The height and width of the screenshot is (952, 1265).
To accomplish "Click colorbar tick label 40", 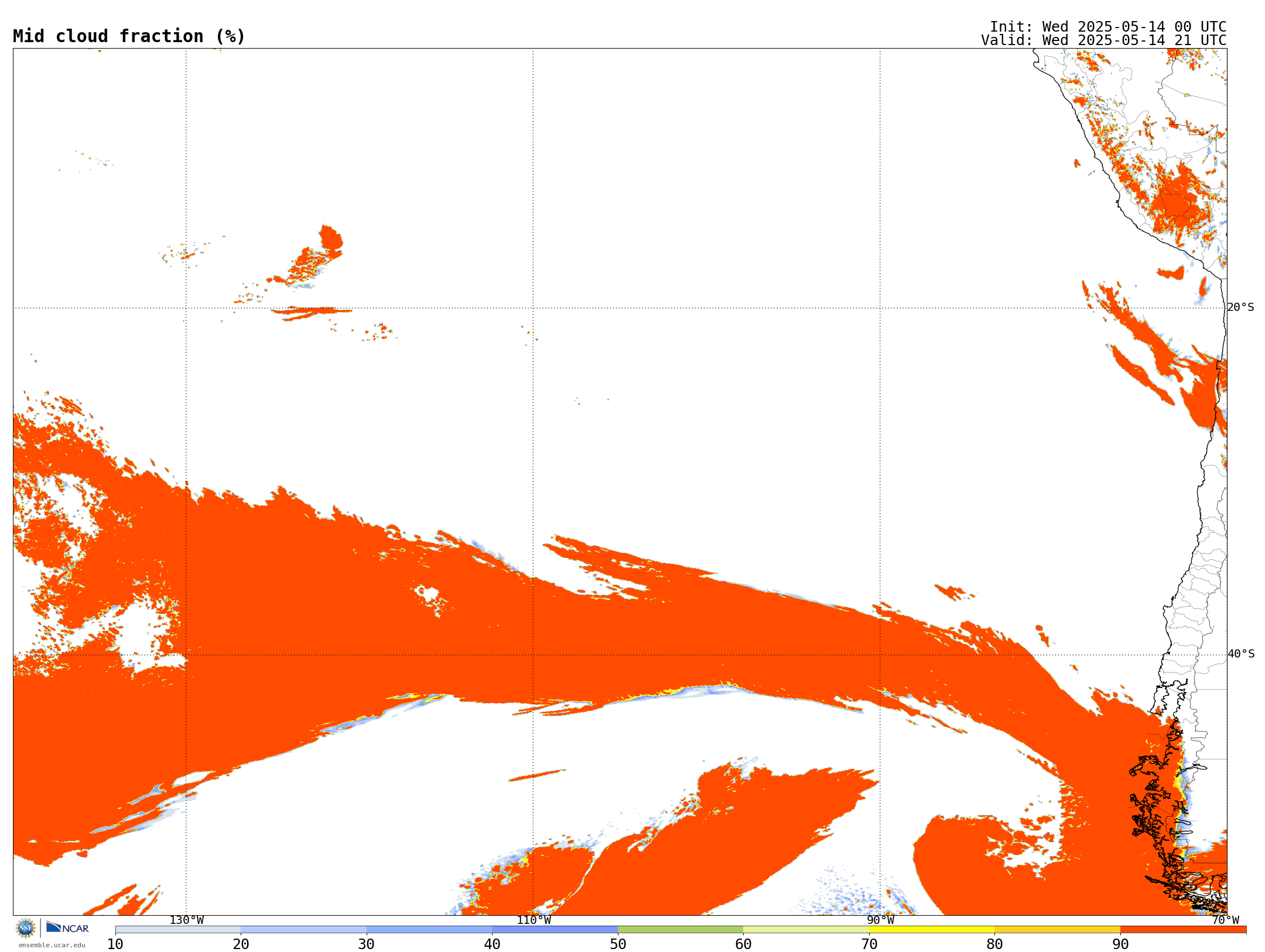I will click(492, 944).
